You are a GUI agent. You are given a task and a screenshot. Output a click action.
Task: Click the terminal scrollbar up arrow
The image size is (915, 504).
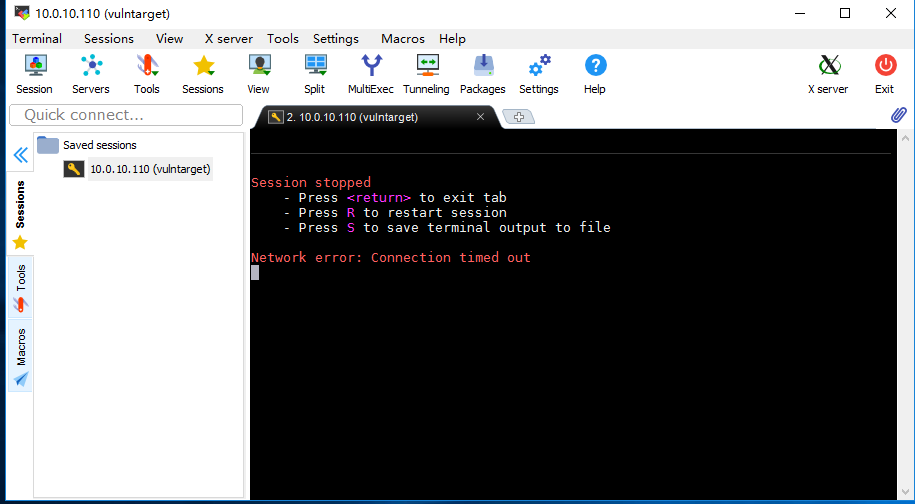pos(905,138)
